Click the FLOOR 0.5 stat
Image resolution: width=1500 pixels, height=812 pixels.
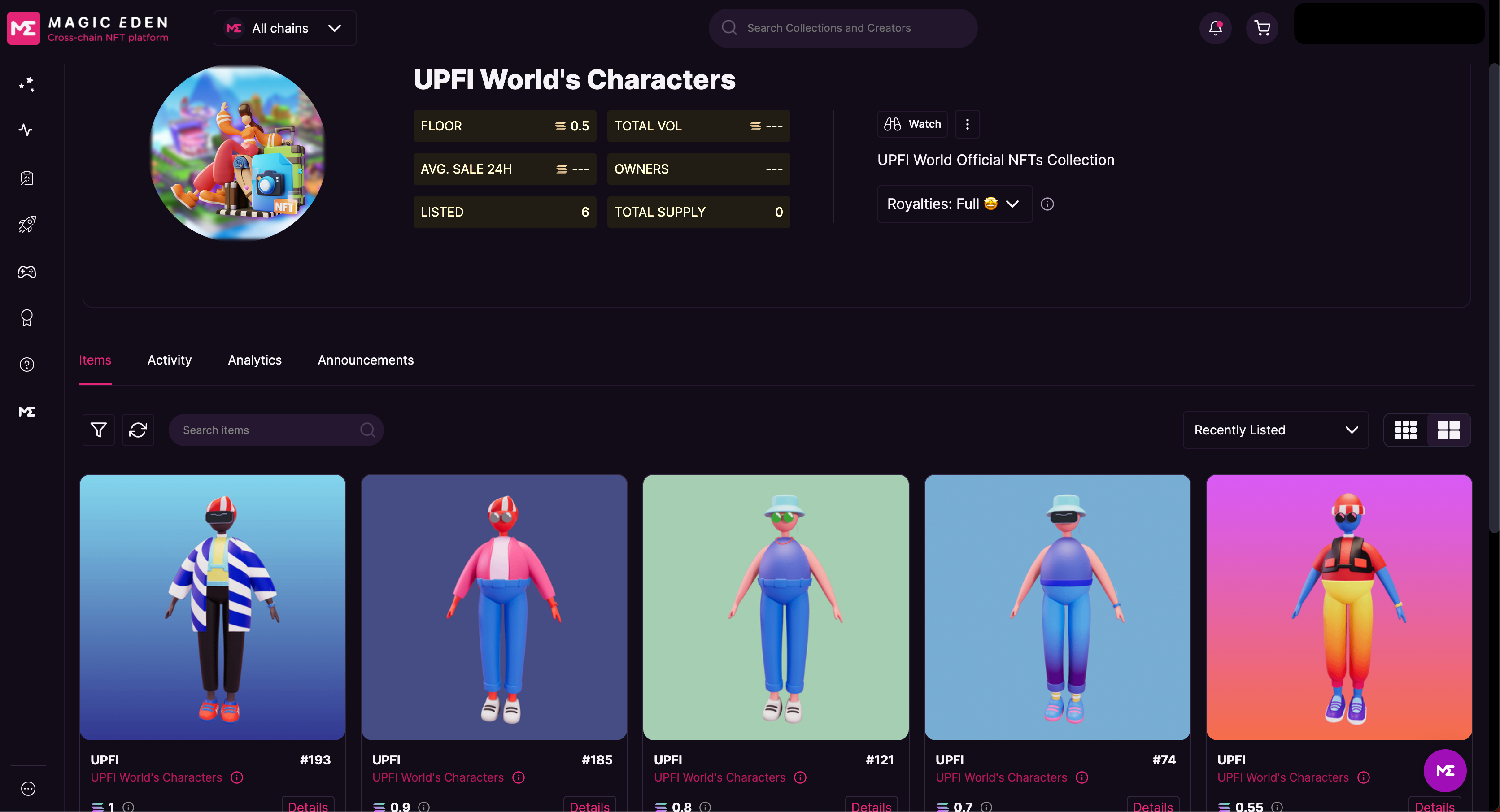pyautogui.click(x=505, y=126)
